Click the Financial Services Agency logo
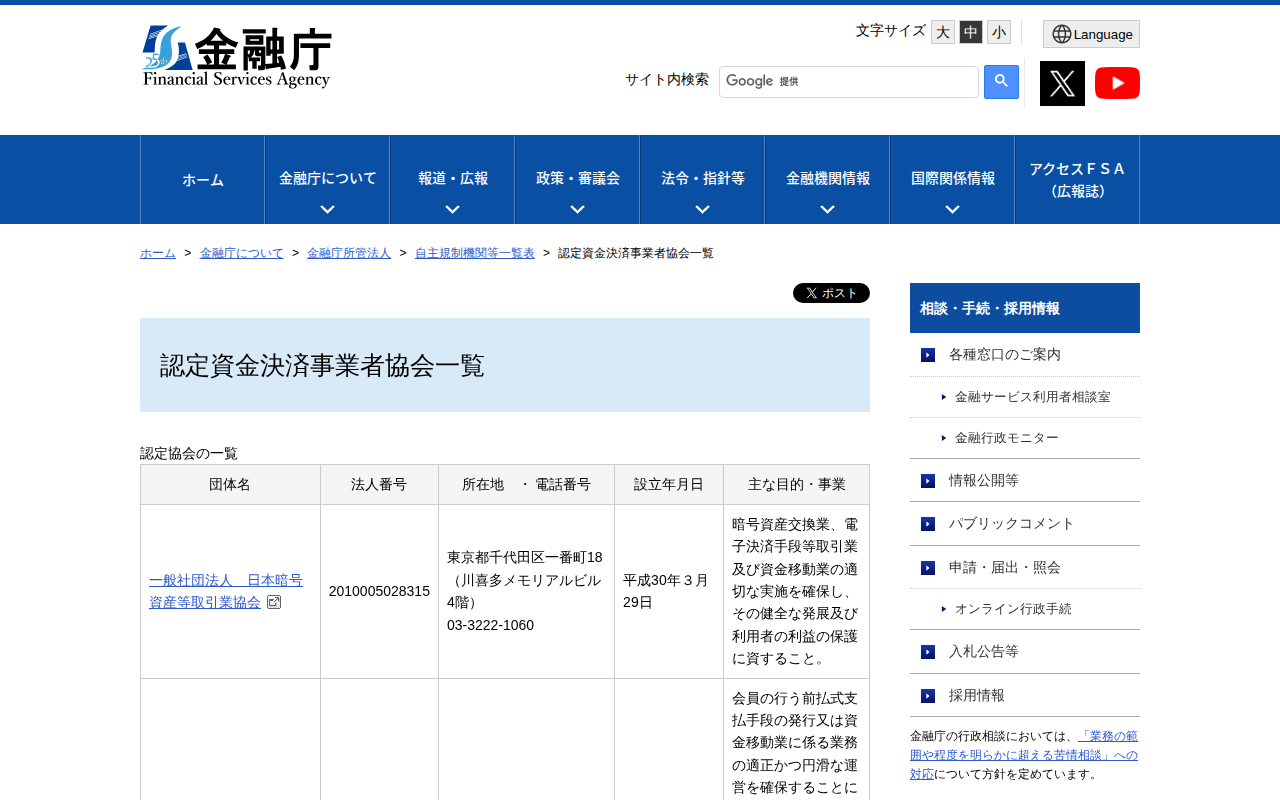The image size is (1280, 800). pos(237,57)
